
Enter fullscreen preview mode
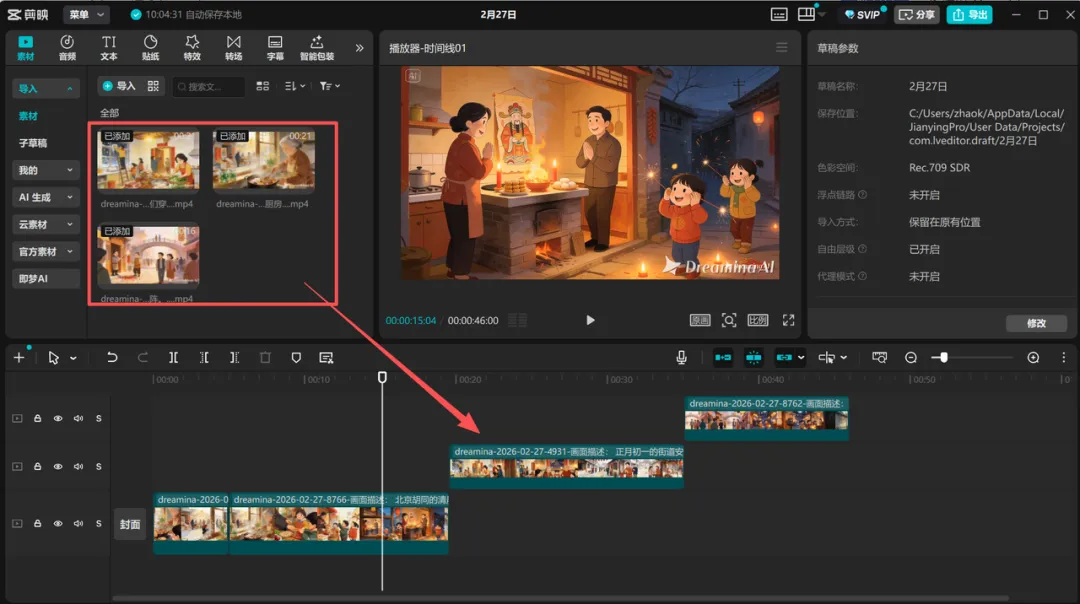pyautogui.click(x=789, y=320)
